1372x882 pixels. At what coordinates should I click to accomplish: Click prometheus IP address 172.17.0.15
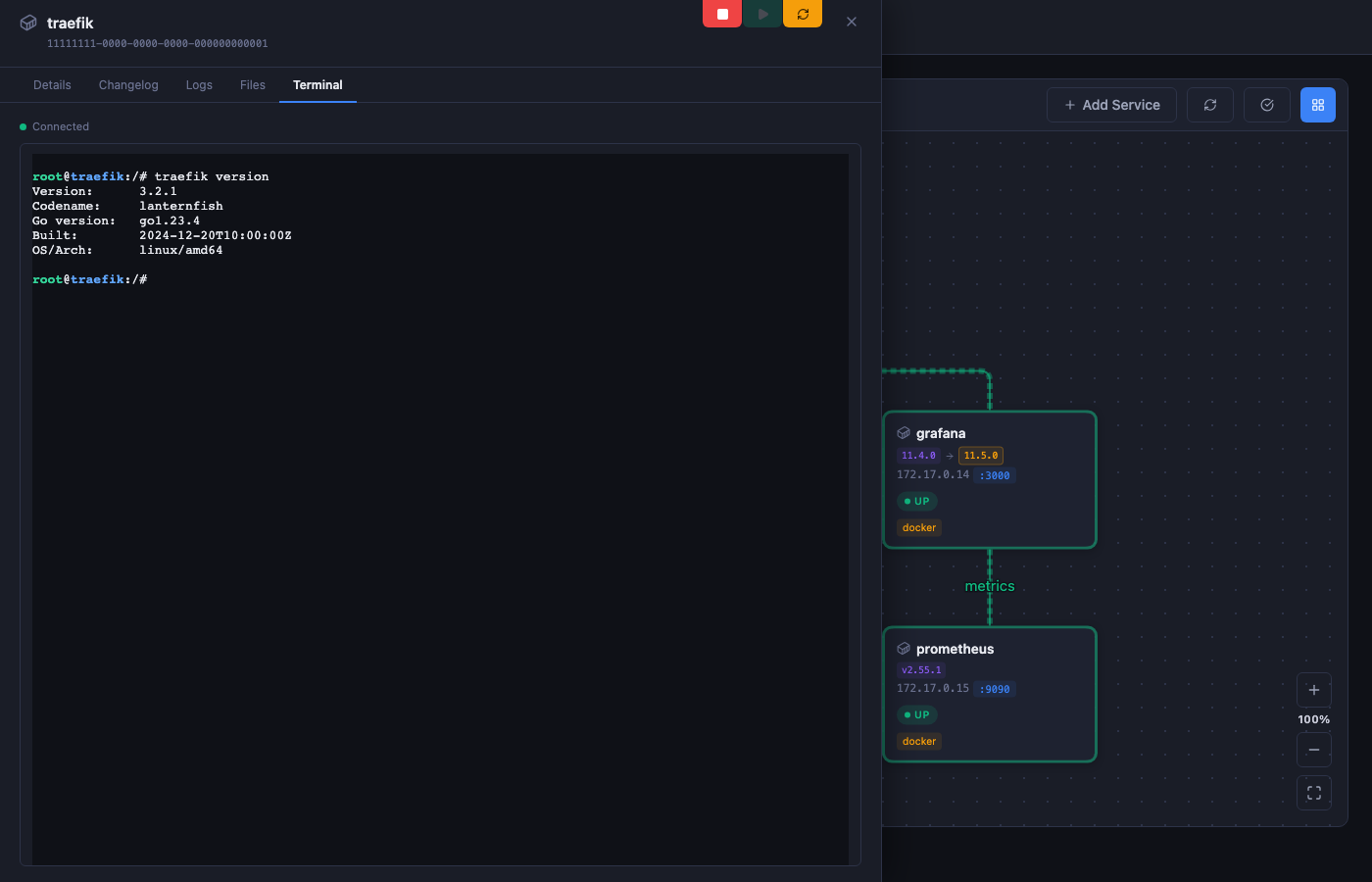[933, 688]
